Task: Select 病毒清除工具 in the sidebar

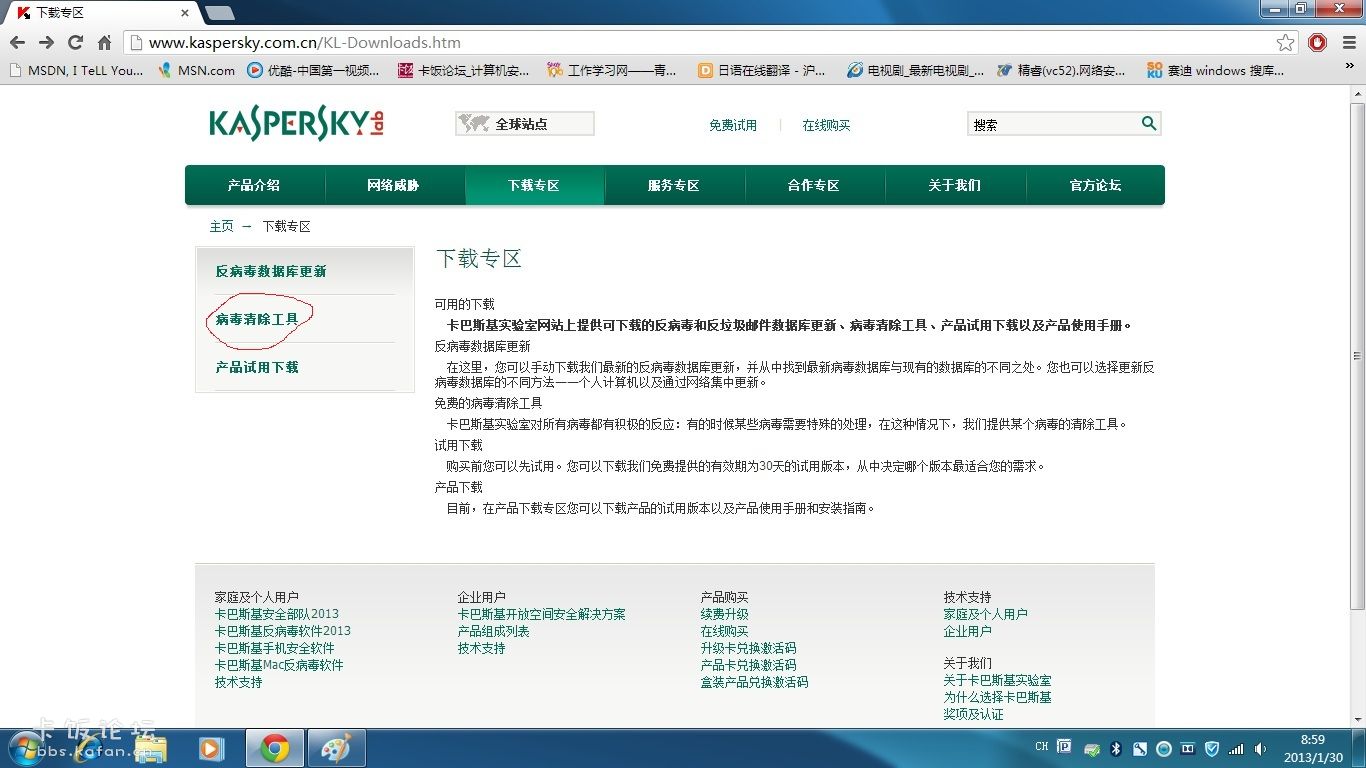Action: coord(257,319)
